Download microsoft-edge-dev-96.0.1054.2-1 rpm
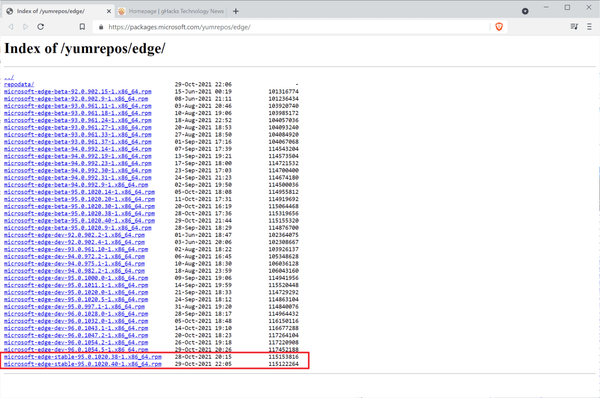The image size is (600, 398). [x=76, y=343]
